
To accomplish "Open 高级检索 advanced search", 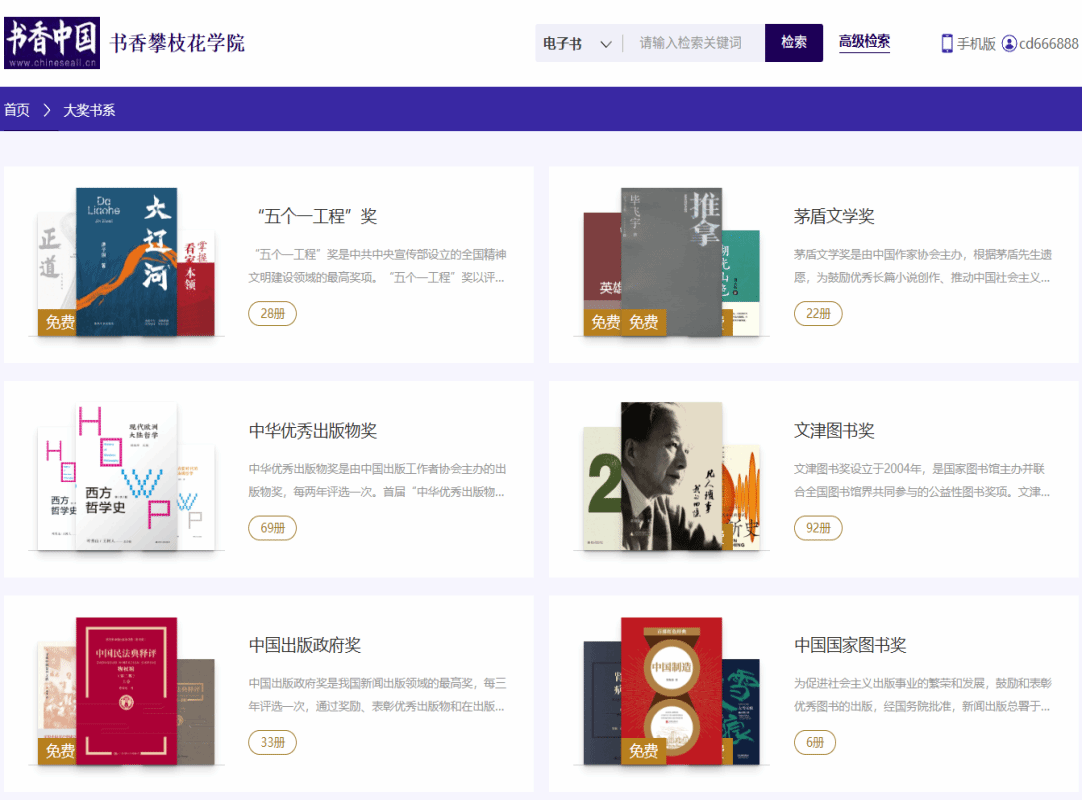I will pos(864,42).
